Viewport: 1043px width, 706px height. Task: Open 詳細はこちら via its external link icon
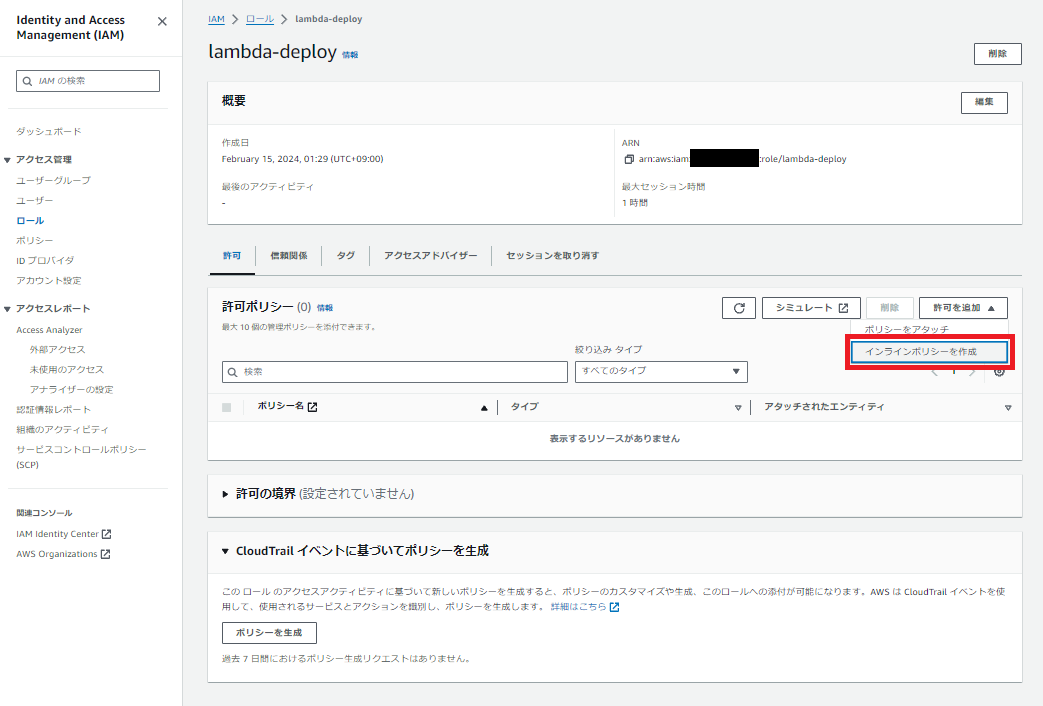(x=613, y=606)
